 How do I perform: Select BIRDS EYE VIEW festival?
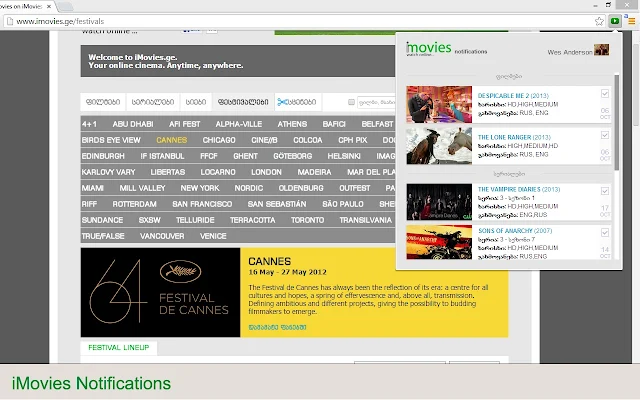111,140
